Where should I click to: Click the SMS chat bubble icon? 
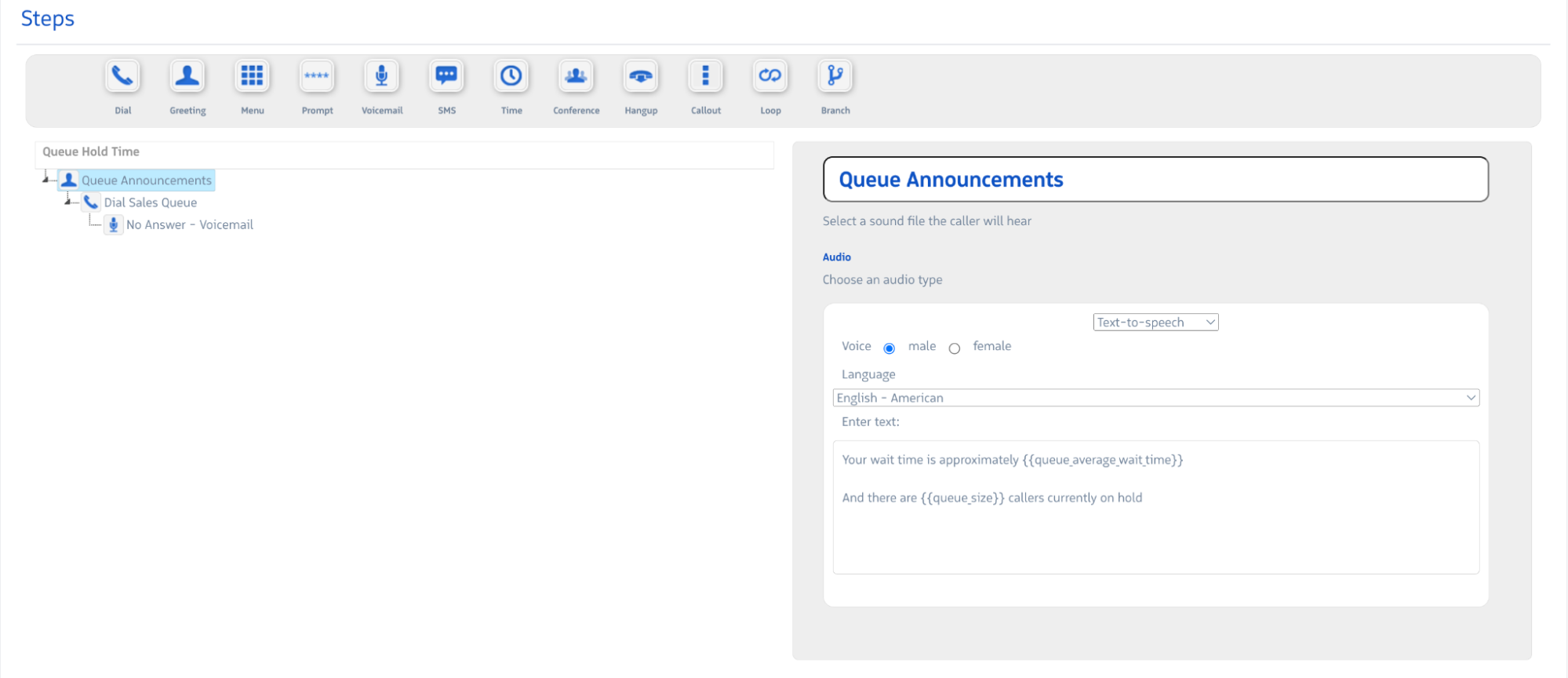[x=446, y=76]
